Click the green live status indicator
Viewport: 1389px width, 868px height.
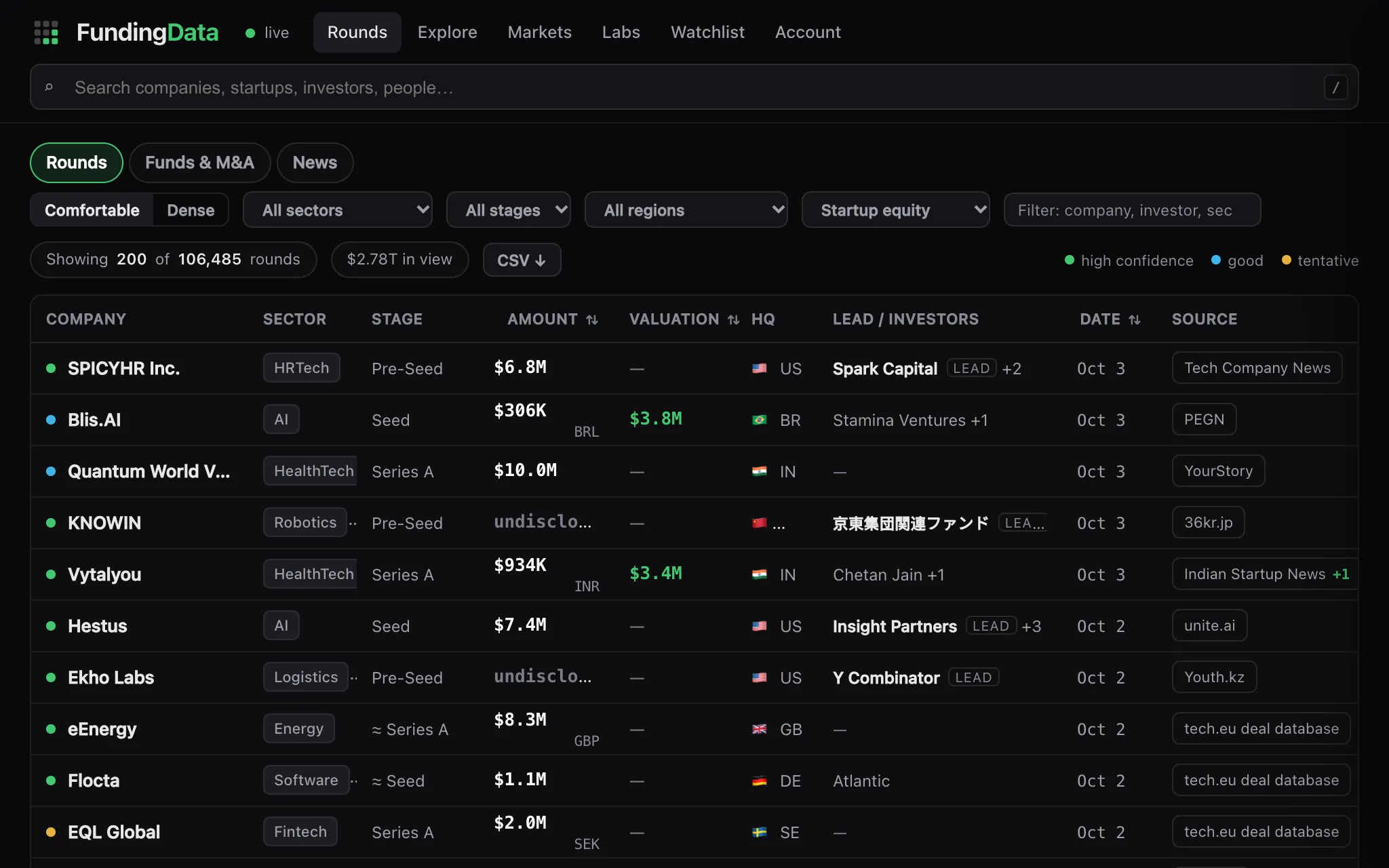point(250,33)
